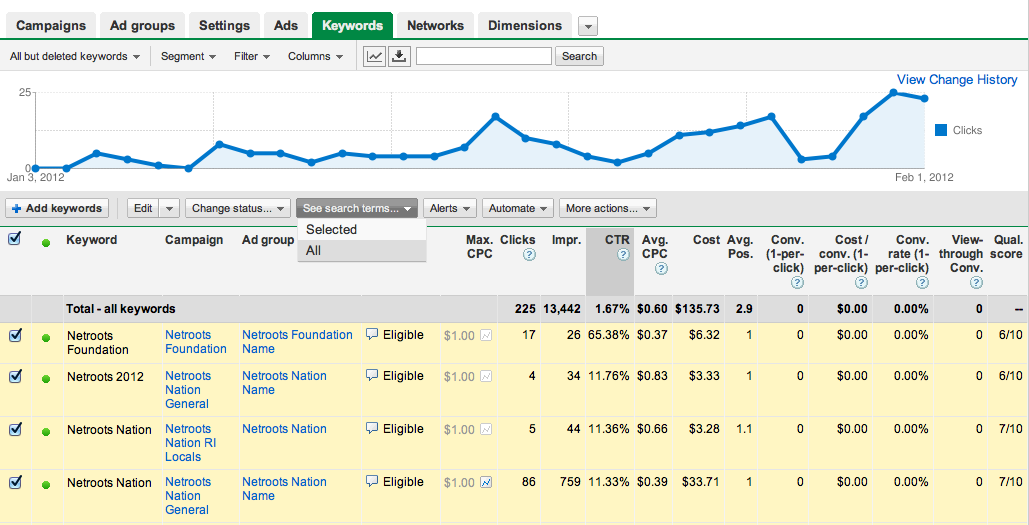Uncheck the Netroots Foundation keyword checkbox
The image size is (1029, 525).
point(15,336)
